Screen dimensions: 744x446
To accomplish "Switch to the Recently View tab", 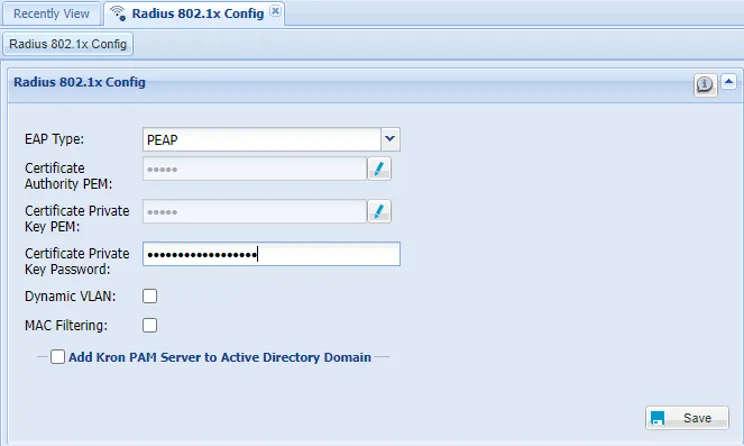I will coord(51,14).
